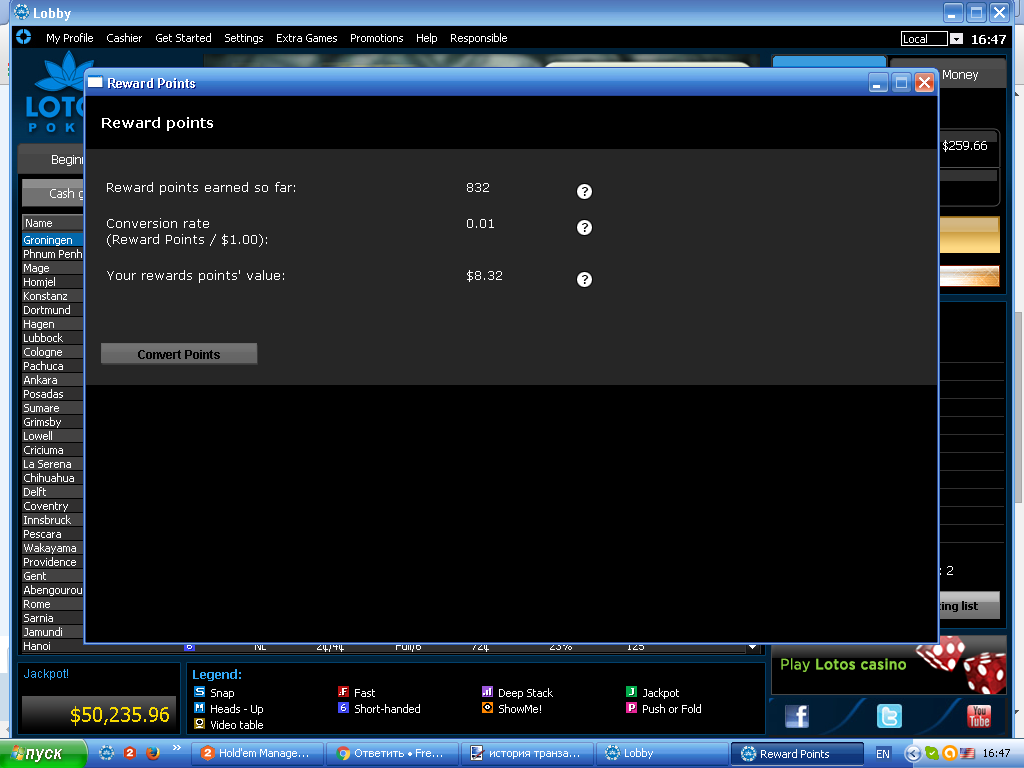Expand hidden system tray icons arrow
The width and height of the screenshot is (1024, 768).
tap(912, 754)
